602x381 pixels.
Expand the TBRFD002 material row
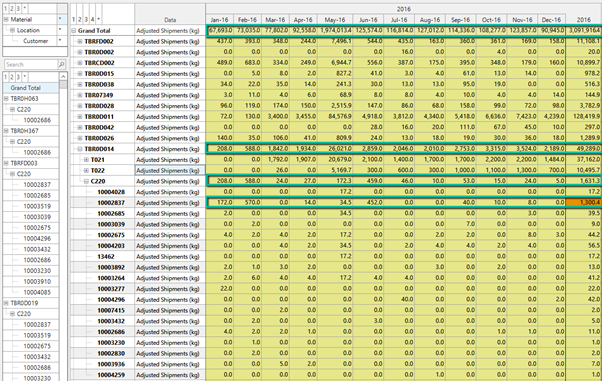tap(80, 41)
